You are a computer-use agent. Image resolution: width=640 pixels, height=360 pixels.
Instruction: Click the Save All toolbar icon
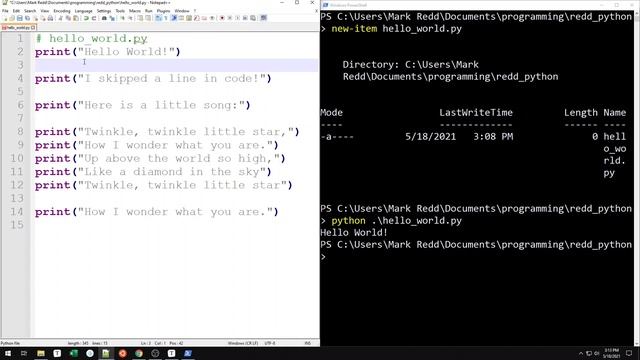pos(27,18)
